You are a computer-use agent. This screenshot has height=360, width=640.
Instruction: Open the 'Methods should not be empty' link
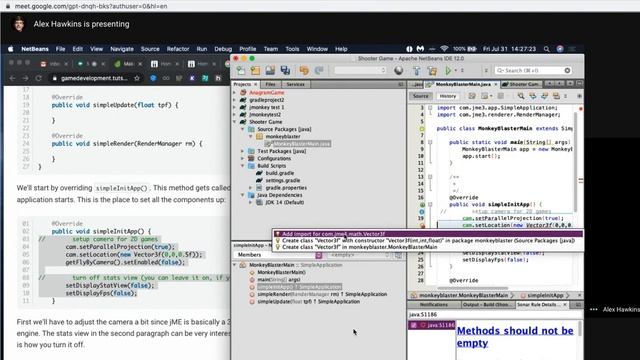[x=515, y=337]
